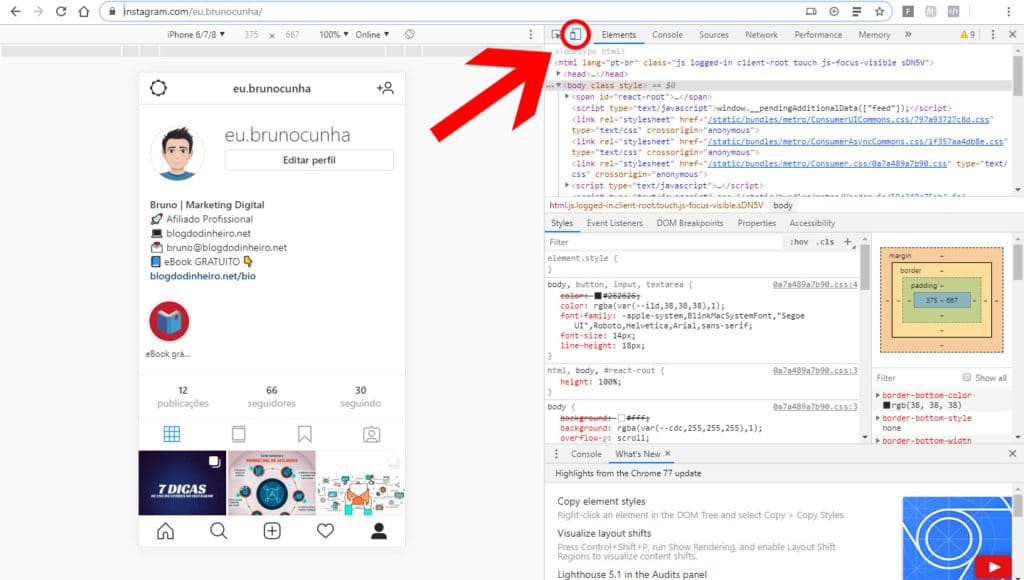Click the #262626 color swatch
Image resolution: width=1024 pixels, height=580 pixels.
point(598,296)
